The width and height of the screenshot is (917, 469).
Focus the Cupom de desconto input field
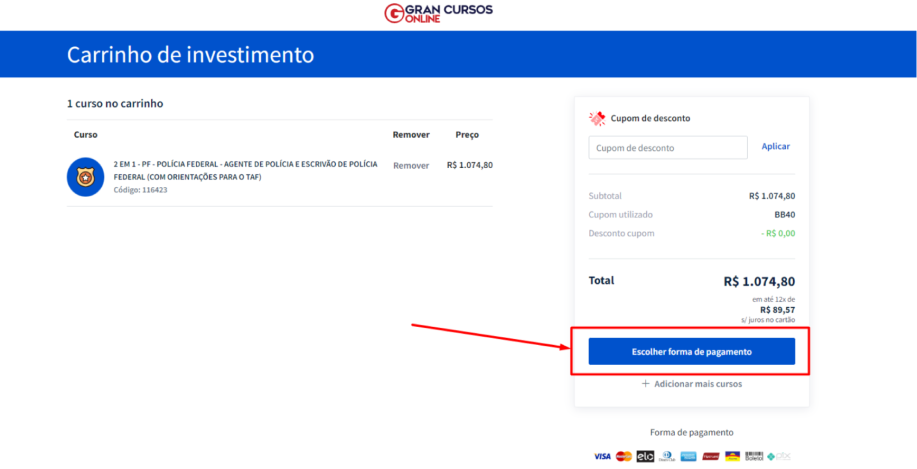point(668,148)
